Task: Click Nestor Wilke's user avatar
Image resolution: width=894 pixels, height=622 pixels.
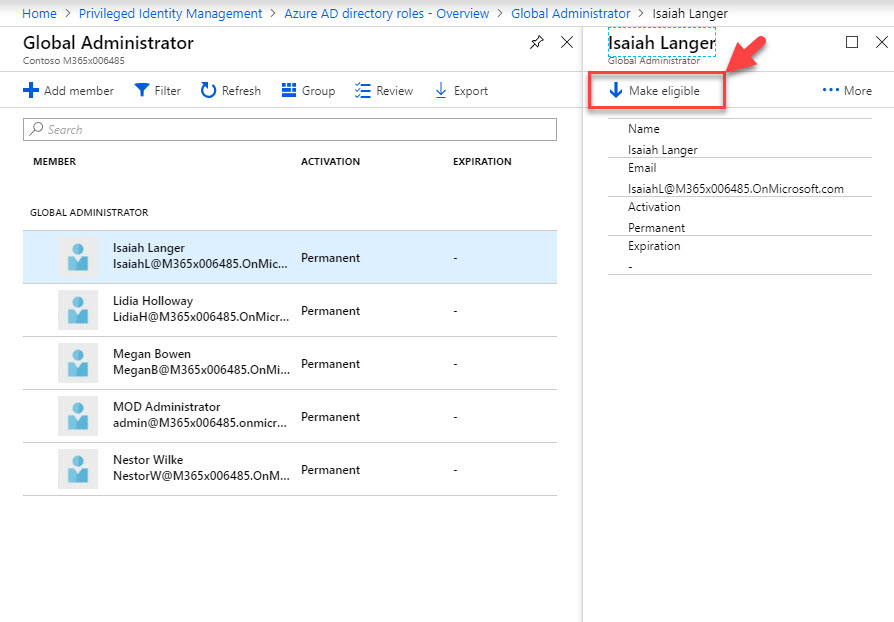Action: [x=78, y=470]
